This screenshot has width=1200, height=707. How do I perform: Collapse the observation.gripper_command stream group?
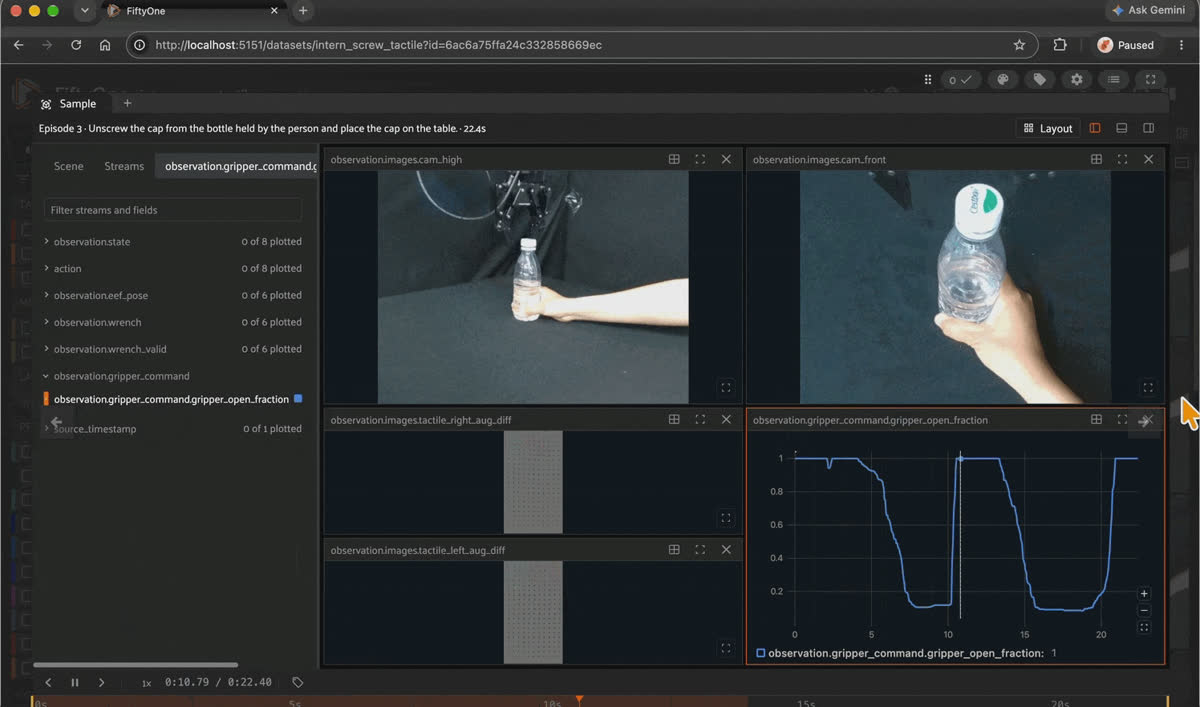pyautogui.click(x=46, y=377)
